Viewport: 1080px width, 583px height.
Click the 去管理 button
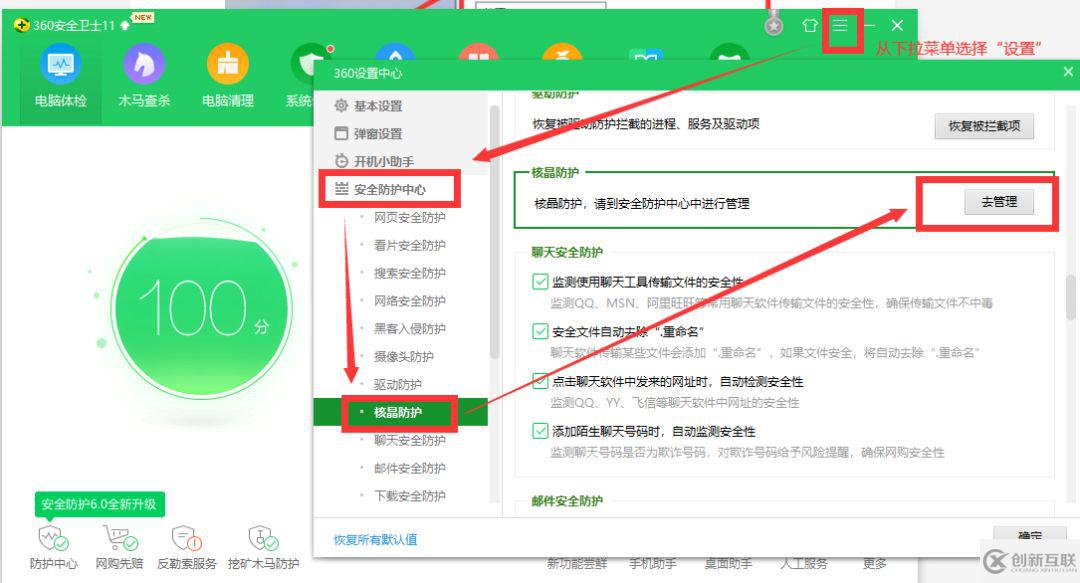pos(999,202)
